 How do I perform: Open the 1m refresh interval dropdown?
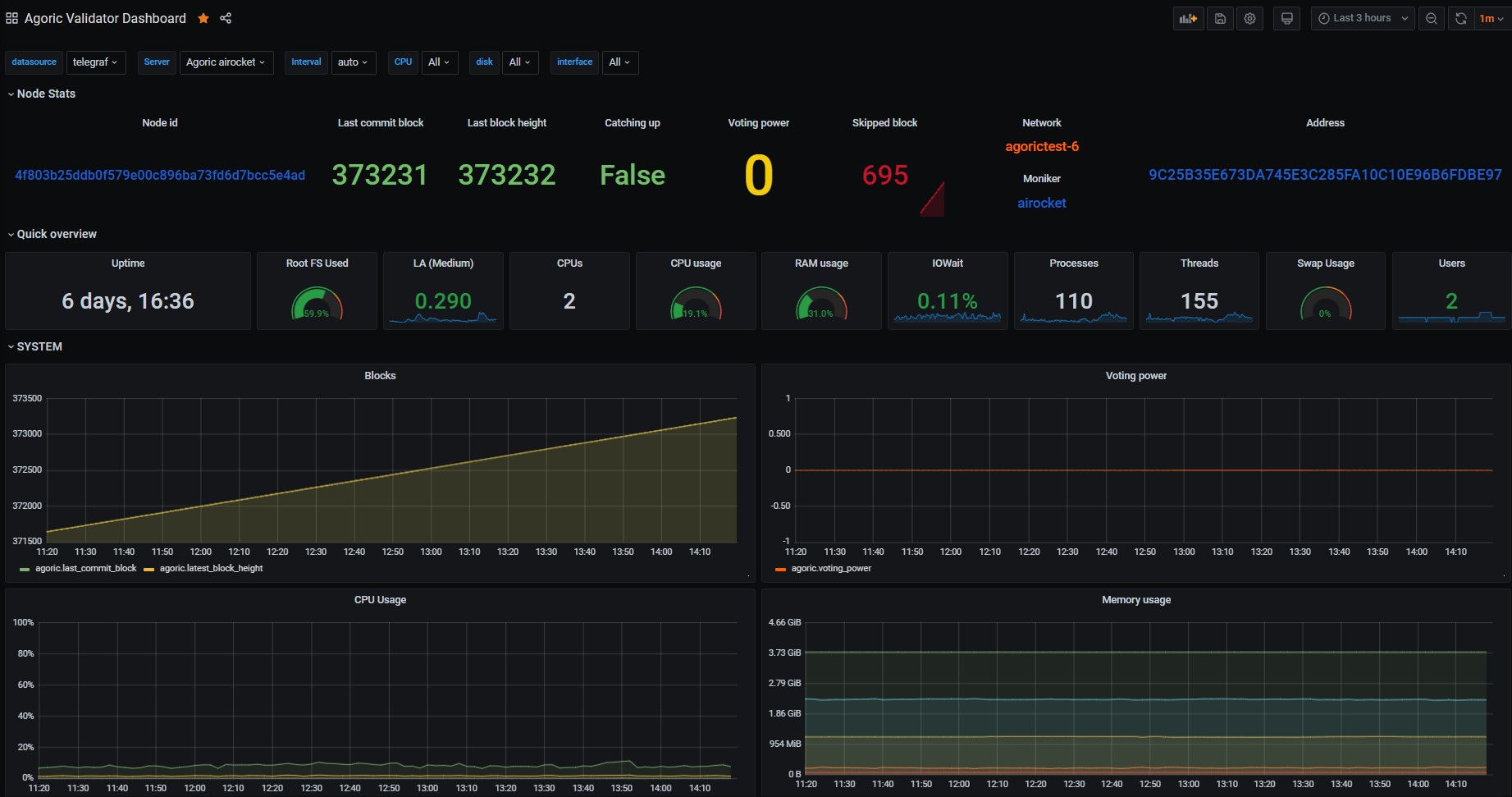(1491, 18)
